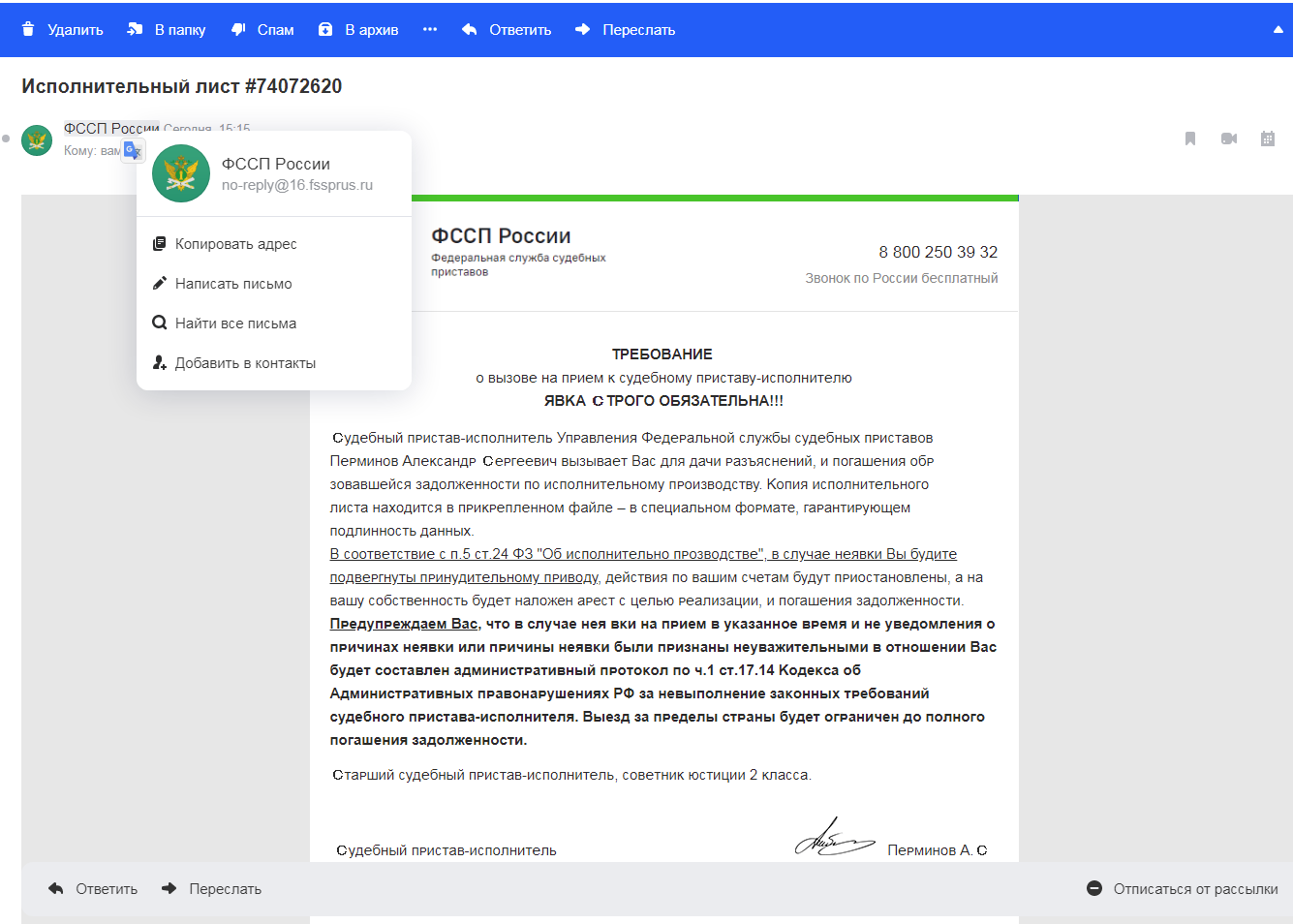Click the pencil icon beside Написать письмо
Screen dimensions: 1293x924
click(160, 284)
